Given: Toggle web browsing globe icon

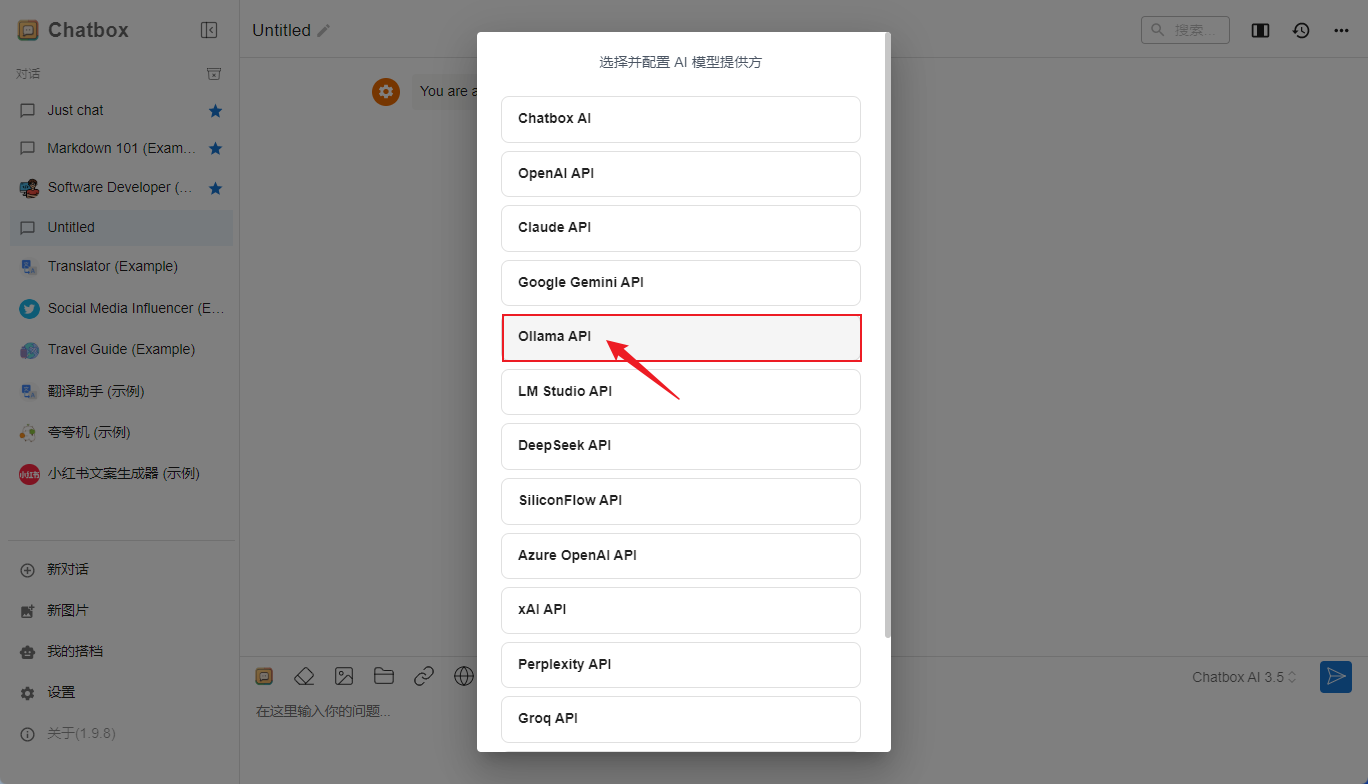Looking at the screenshot, I should 464,677.
